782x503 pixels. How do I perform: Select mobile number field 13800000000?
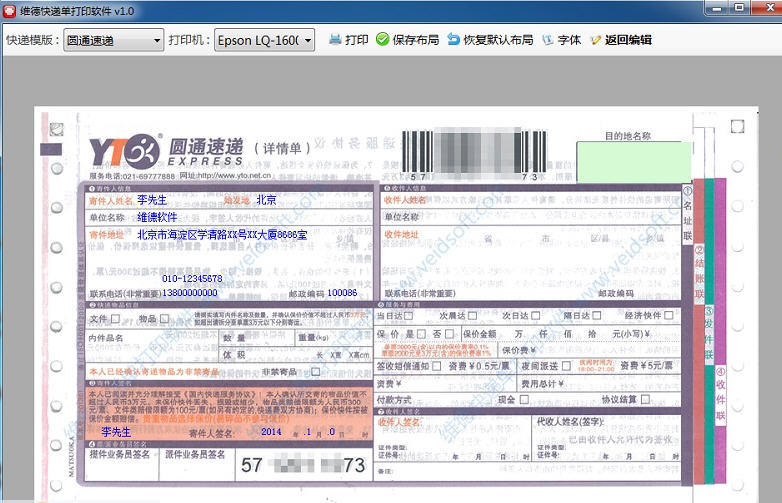click(x=190, y=293)
